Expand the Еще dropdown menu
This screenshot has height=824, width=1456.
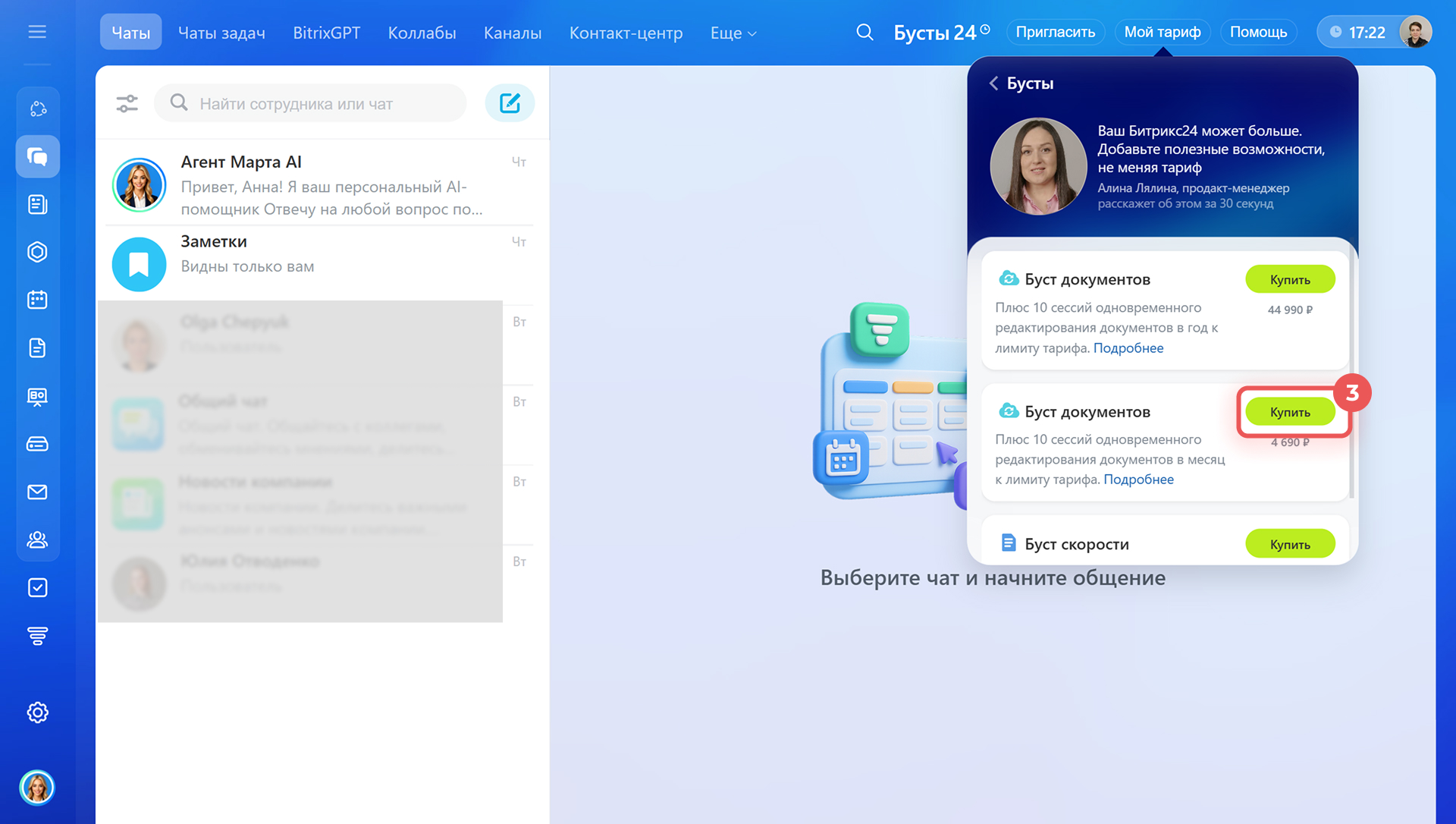[x=733, y=33]
